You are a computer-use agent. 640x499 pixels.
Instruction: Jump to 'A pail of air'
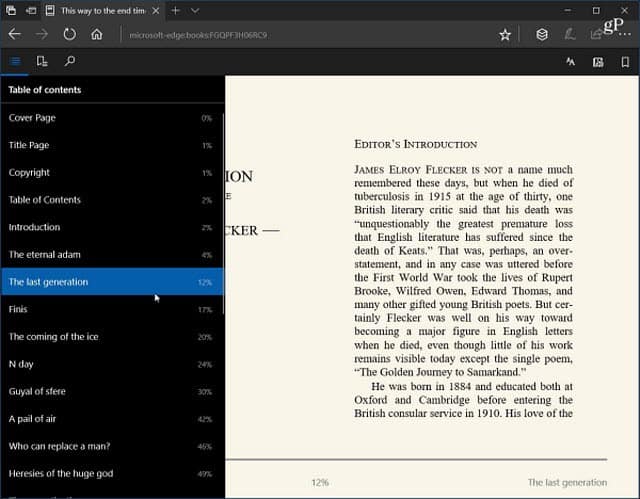pyautogui.click(x=111, y=419)
